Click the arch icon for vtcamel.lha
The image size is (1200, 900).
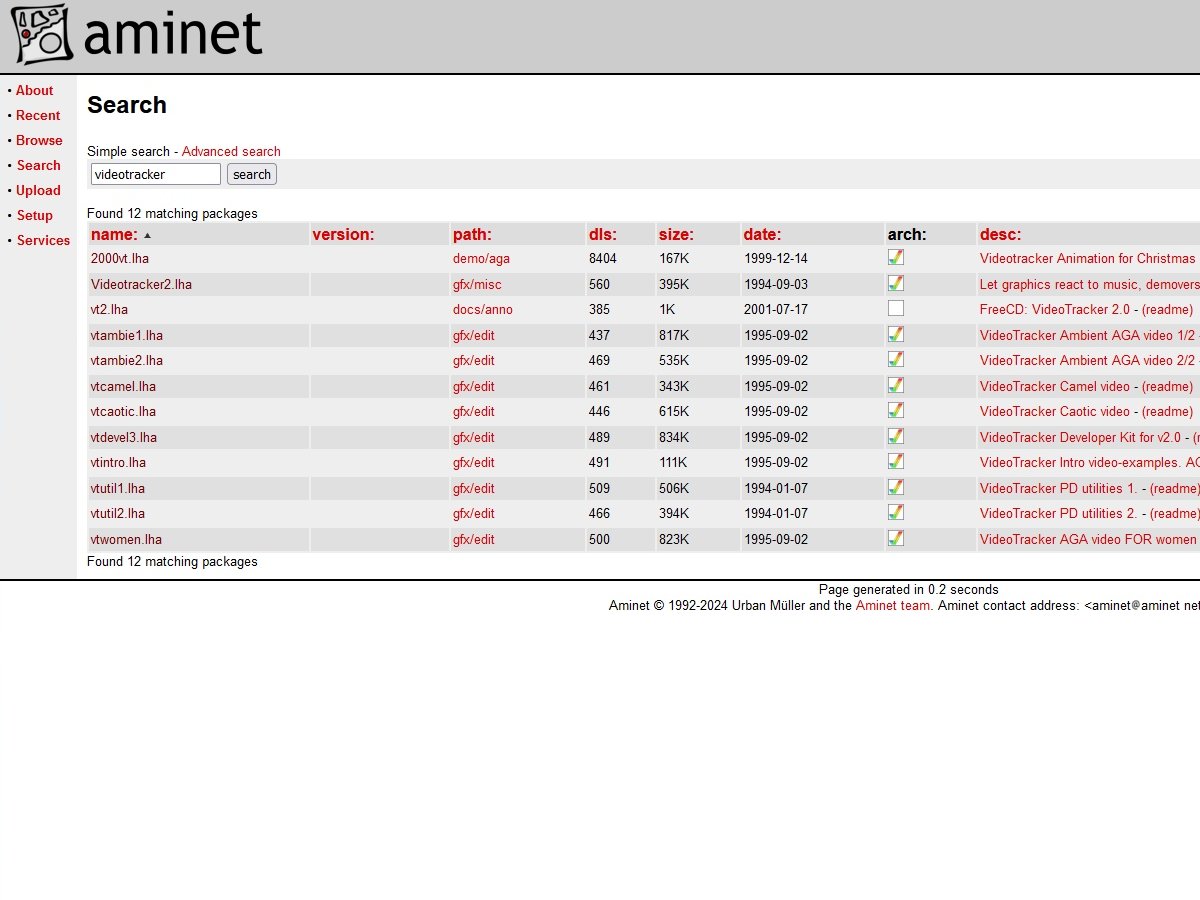[x=896, y=386]
